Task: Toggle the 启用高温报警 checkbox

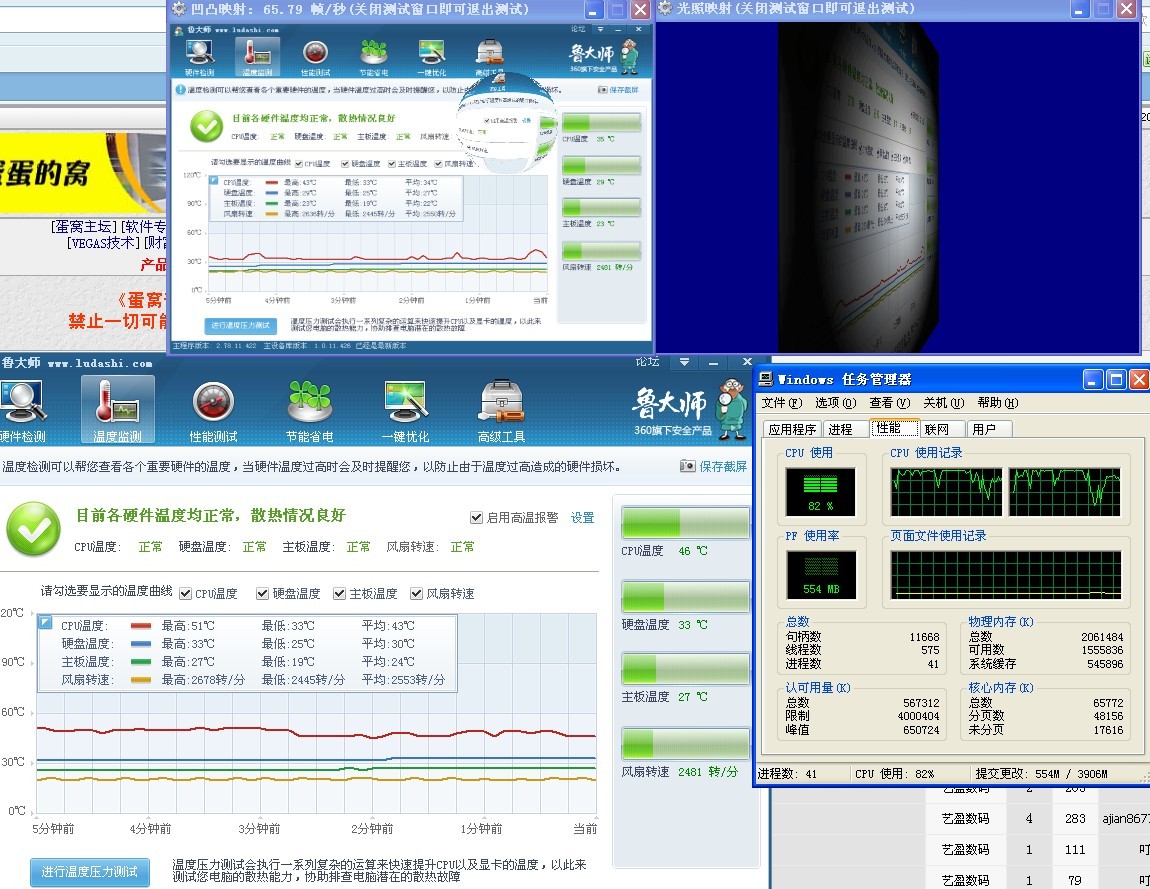Action: (x=476, y=518)
